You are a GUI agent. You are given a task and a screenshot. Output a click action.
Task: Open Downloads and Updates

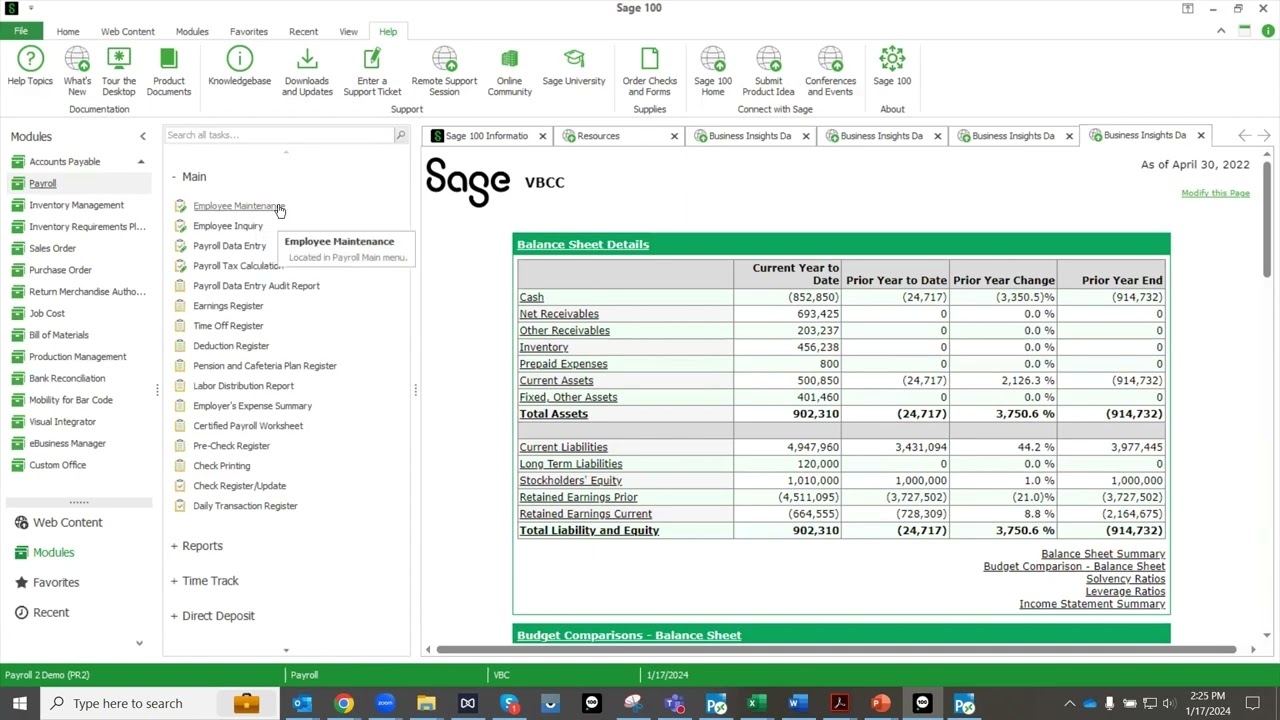pyautogui.click(x=307, y=71)
